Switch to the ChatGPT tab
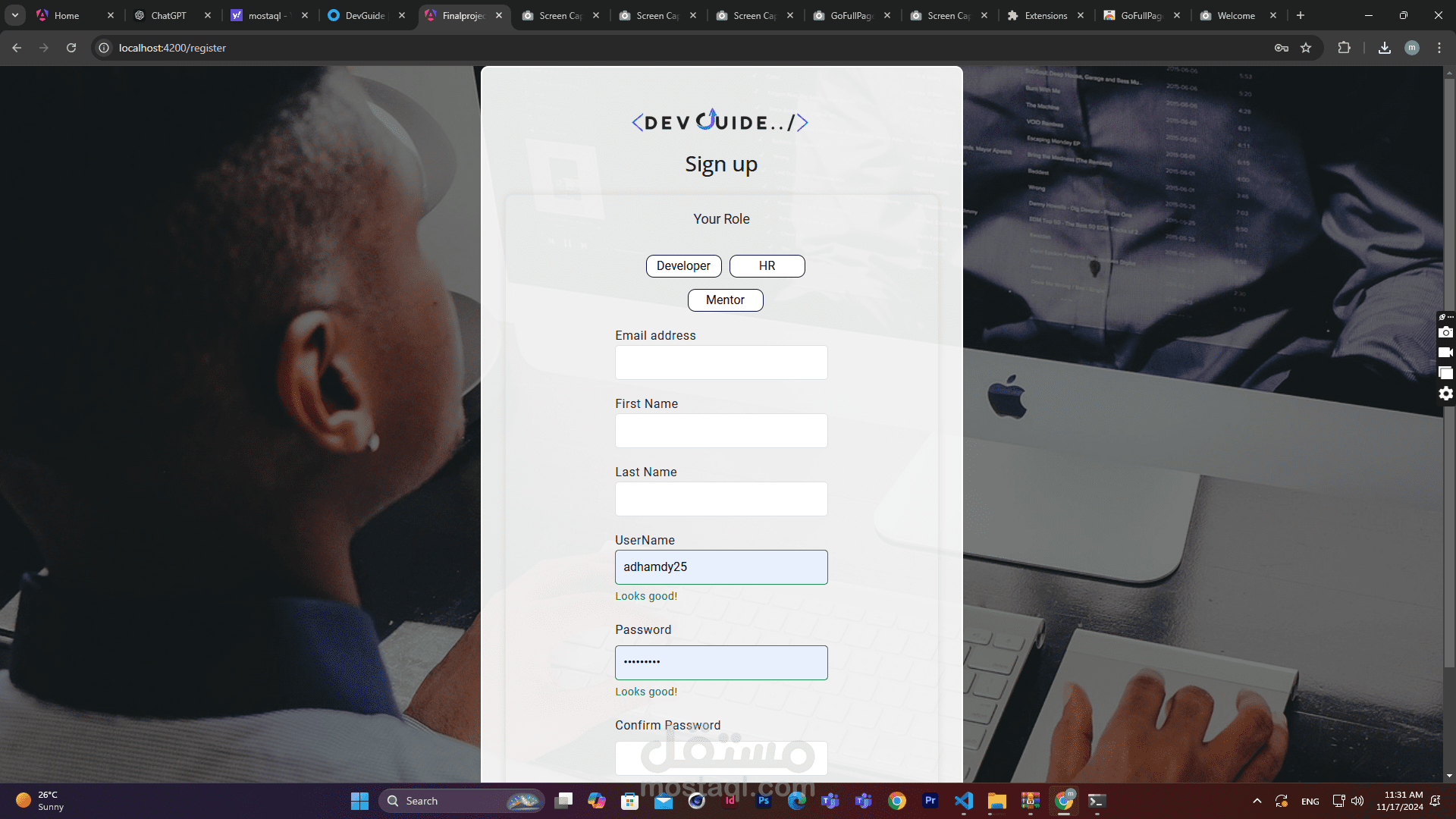 pyautogui.click(x=168, y=15)
